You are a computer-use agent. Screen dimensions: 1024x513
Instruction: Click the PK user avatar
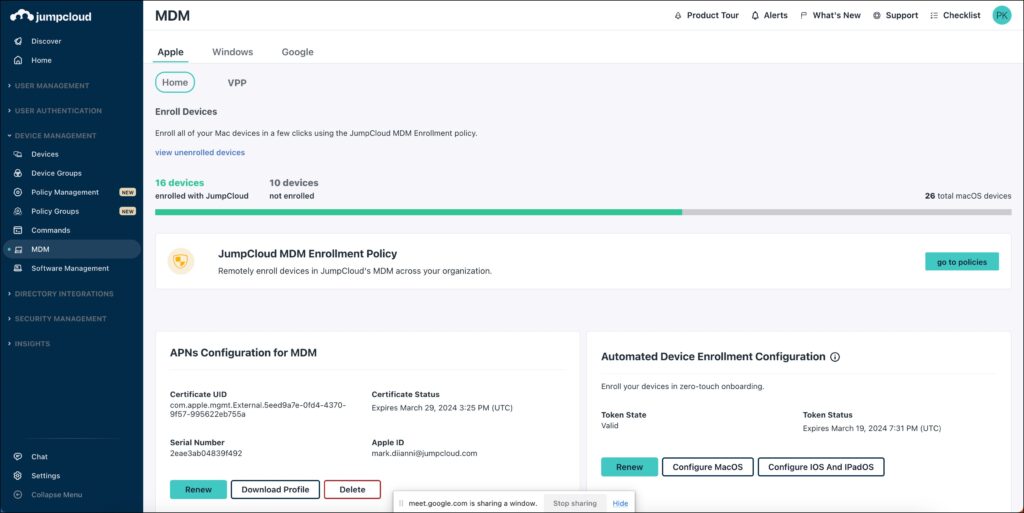tap(1001, 15)
